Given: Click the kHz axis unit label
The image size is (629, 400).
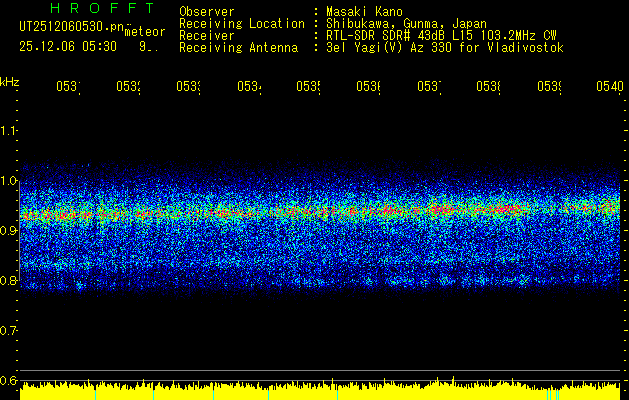Looking at the screenshot, I should [x=9, y=82].
